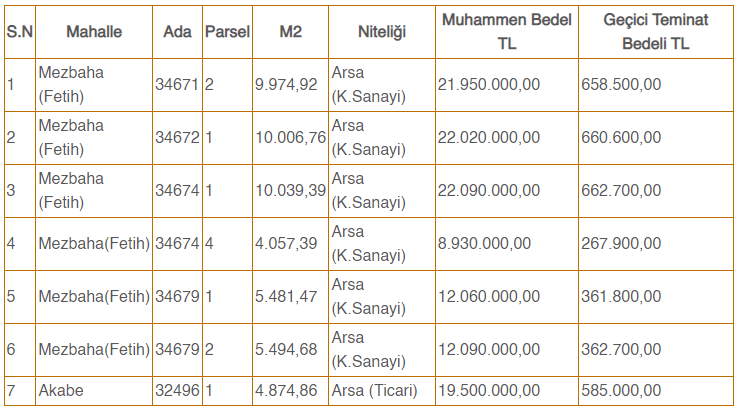Click the Arsa (Ticari) cell
The width and height of the screenshot is (738, 409).
coord(374,390)
